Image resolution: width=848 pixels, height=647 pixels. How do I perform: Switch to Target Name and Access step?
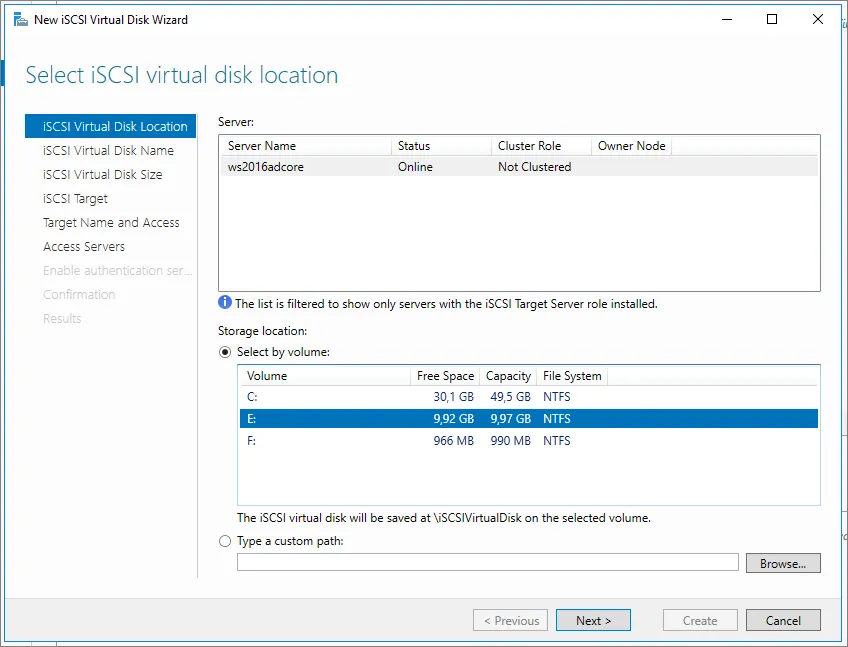111,223
